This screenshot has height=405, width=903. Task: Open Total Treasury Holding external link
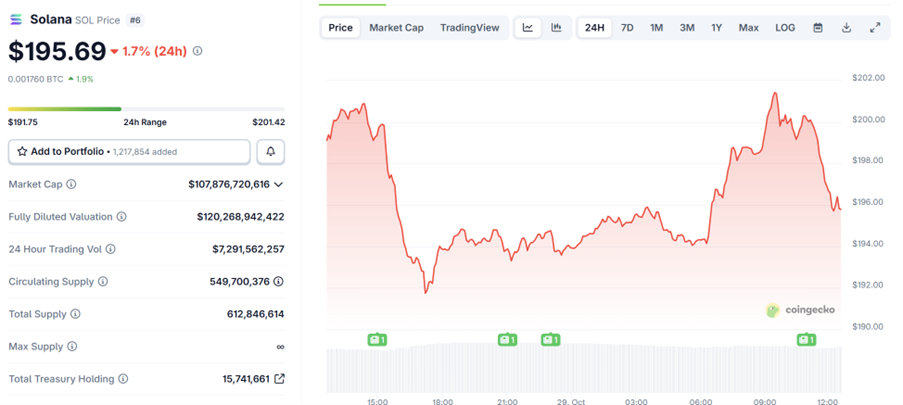[279, 379]
